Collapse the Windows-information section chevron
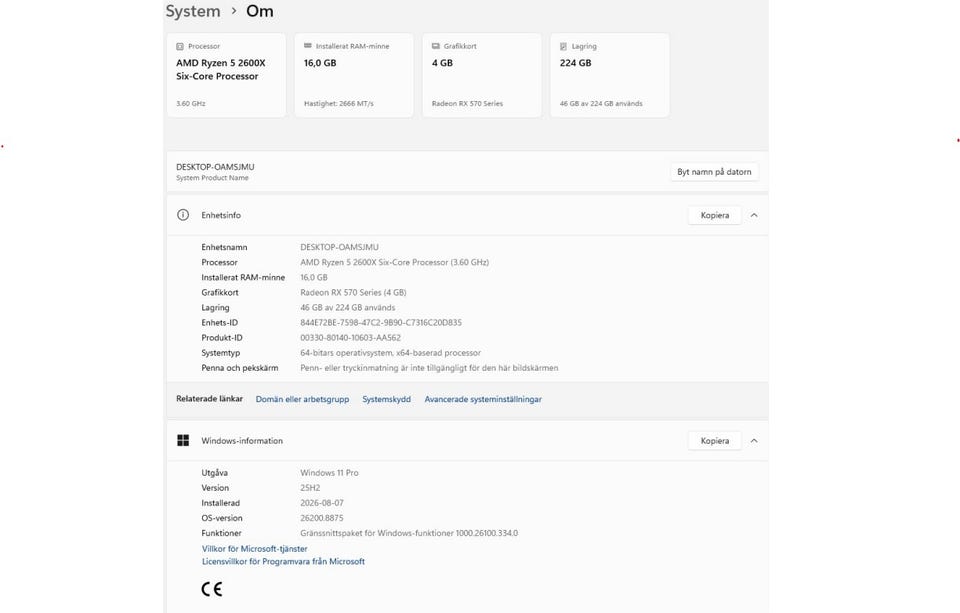 tap(754, 440)
